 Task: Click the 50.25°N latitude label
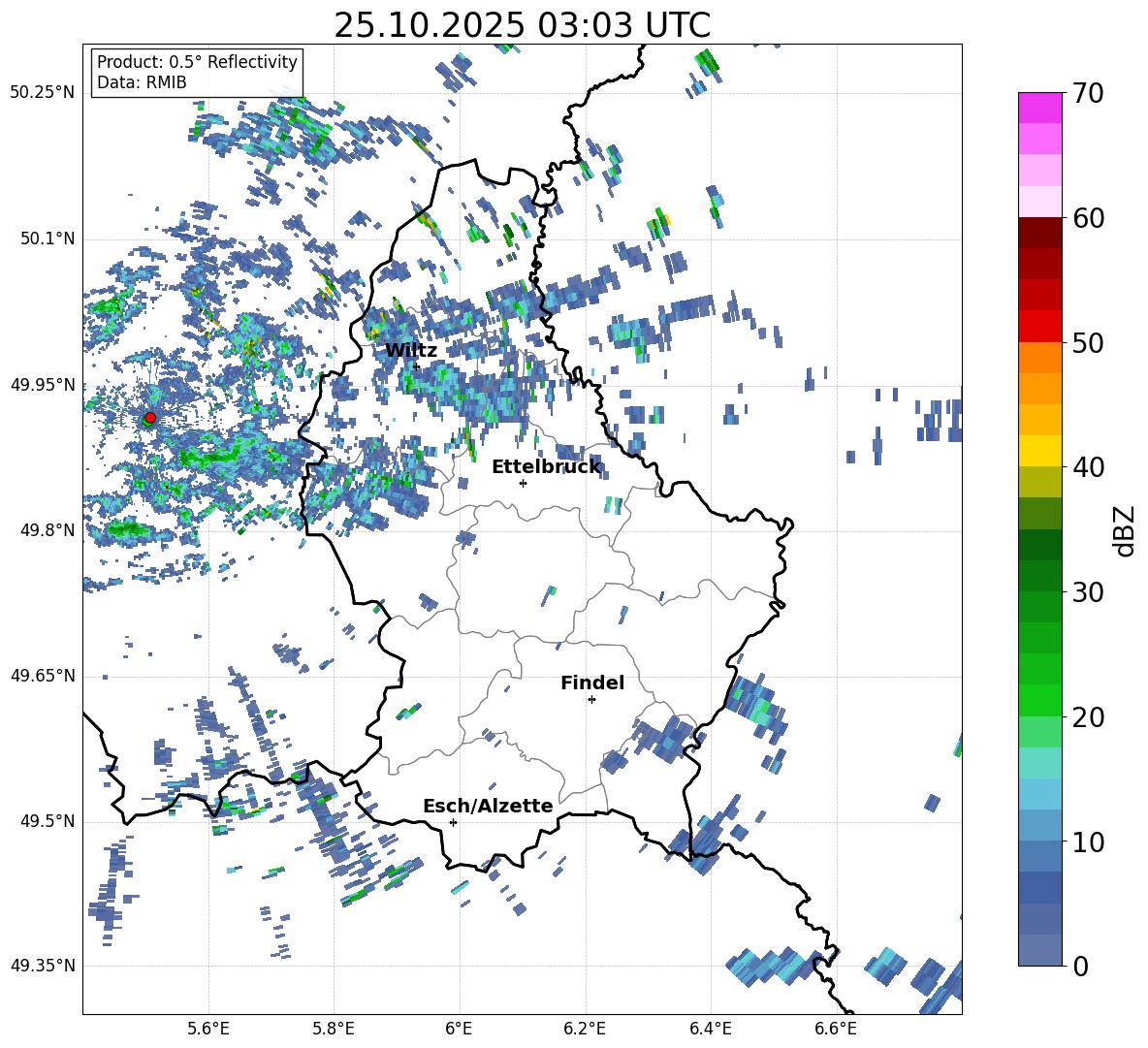tap(43, 93)
